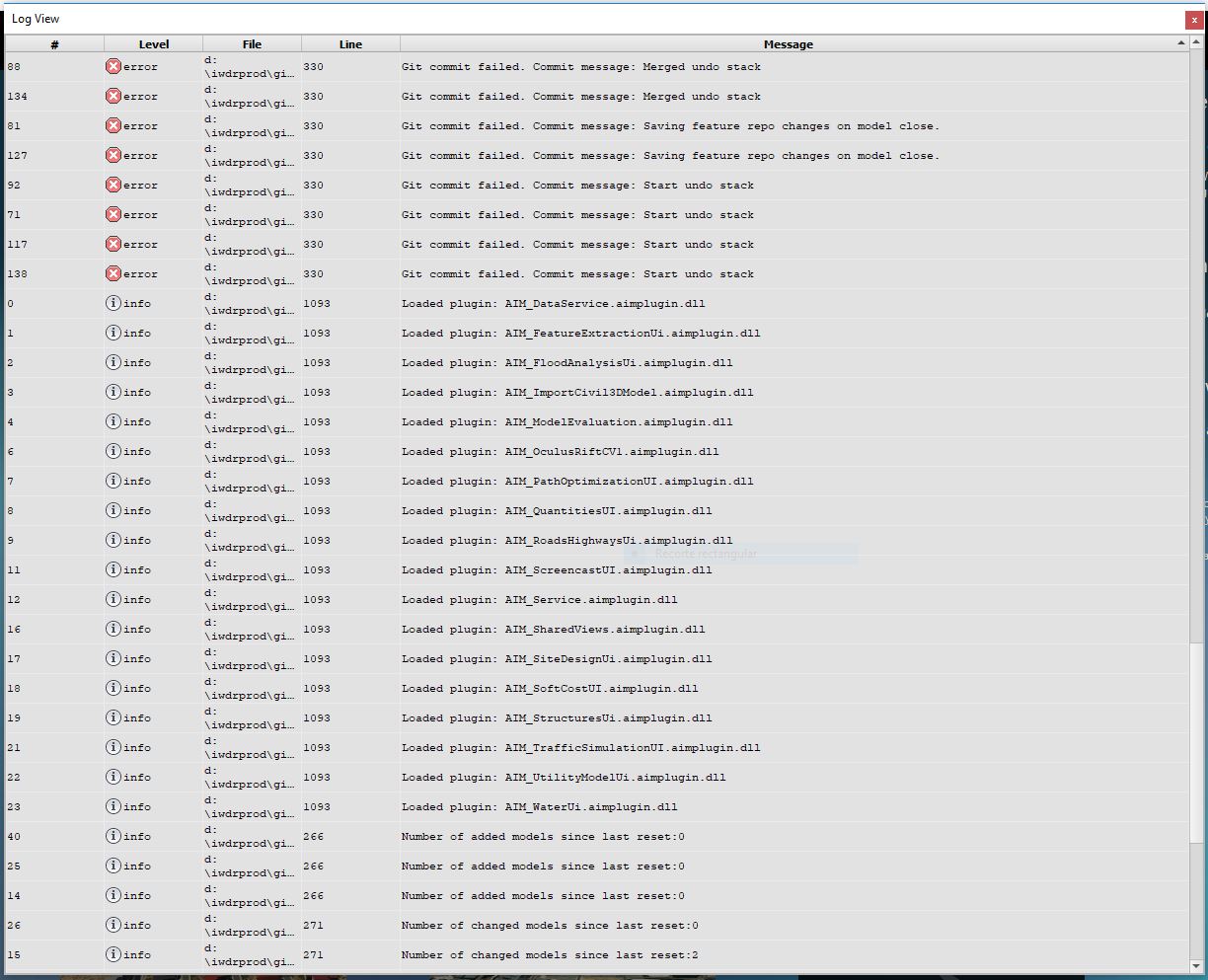Click the error icon in row 117
1208x980 pixels.
click(x=113, y=244)
